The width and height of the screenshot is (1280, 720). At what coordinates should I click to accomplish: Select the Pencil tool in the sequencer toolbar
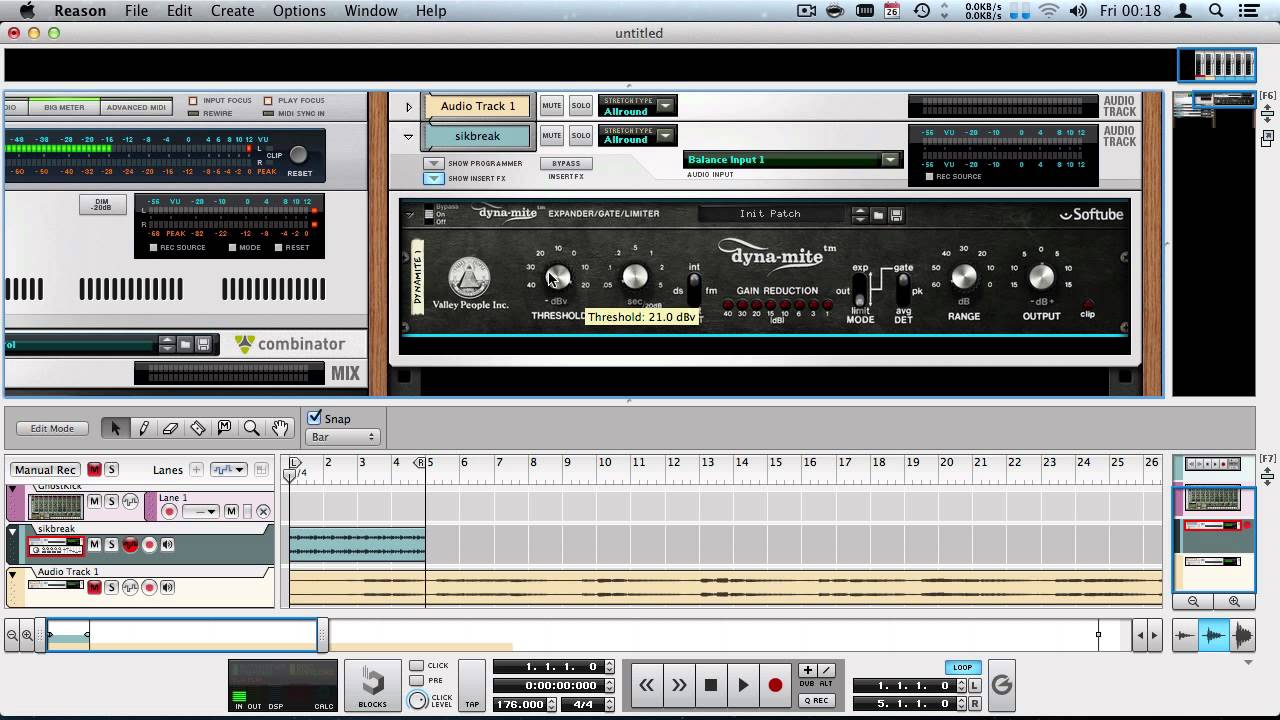143,428
